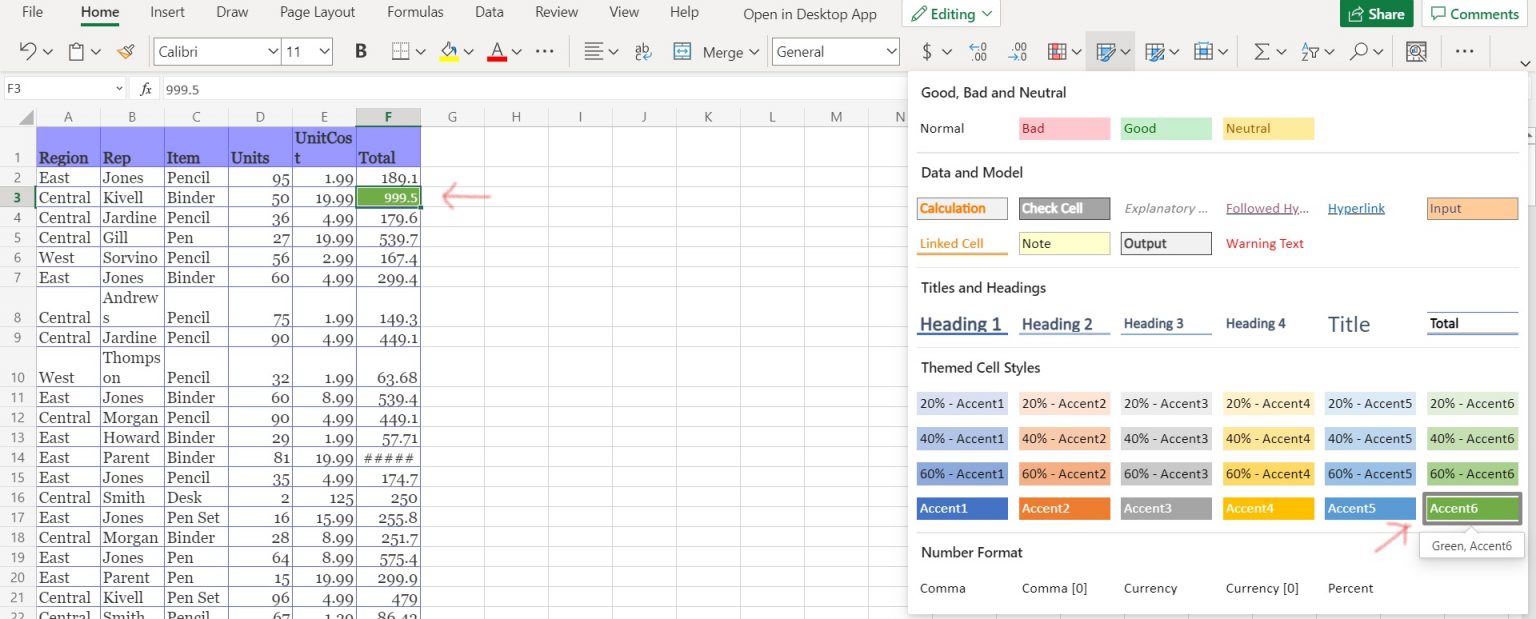
Task: Click the Format Painter brush icon
Action: tap(125, 52)
